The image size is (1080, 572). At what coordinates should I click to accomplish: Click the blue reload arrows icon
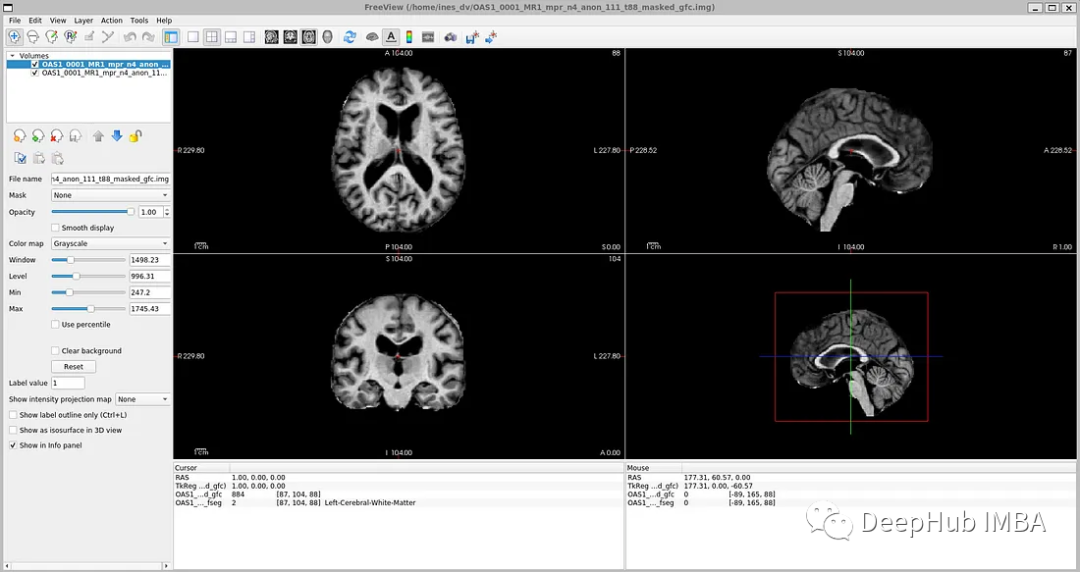pyautogui.click(x=350, y=37)
